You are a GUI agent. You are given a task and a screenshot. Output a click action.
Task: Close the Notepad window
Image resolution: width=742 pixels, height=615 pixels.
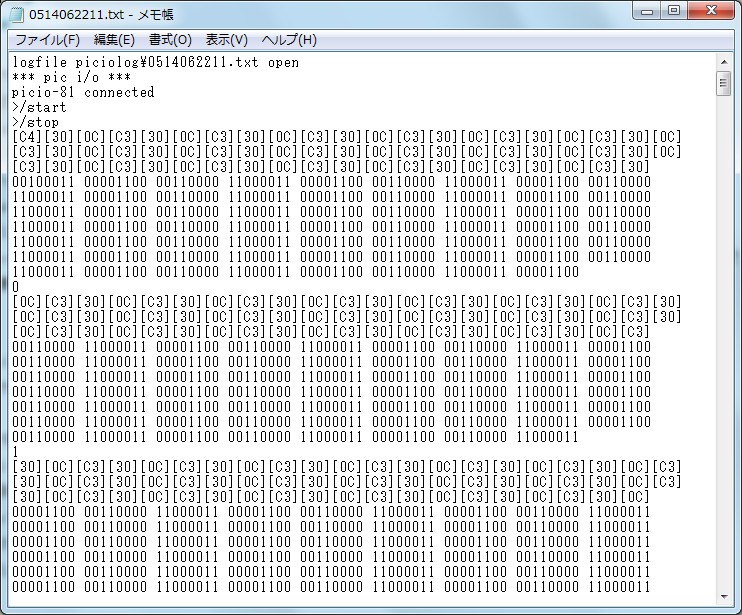coord(711,11)
